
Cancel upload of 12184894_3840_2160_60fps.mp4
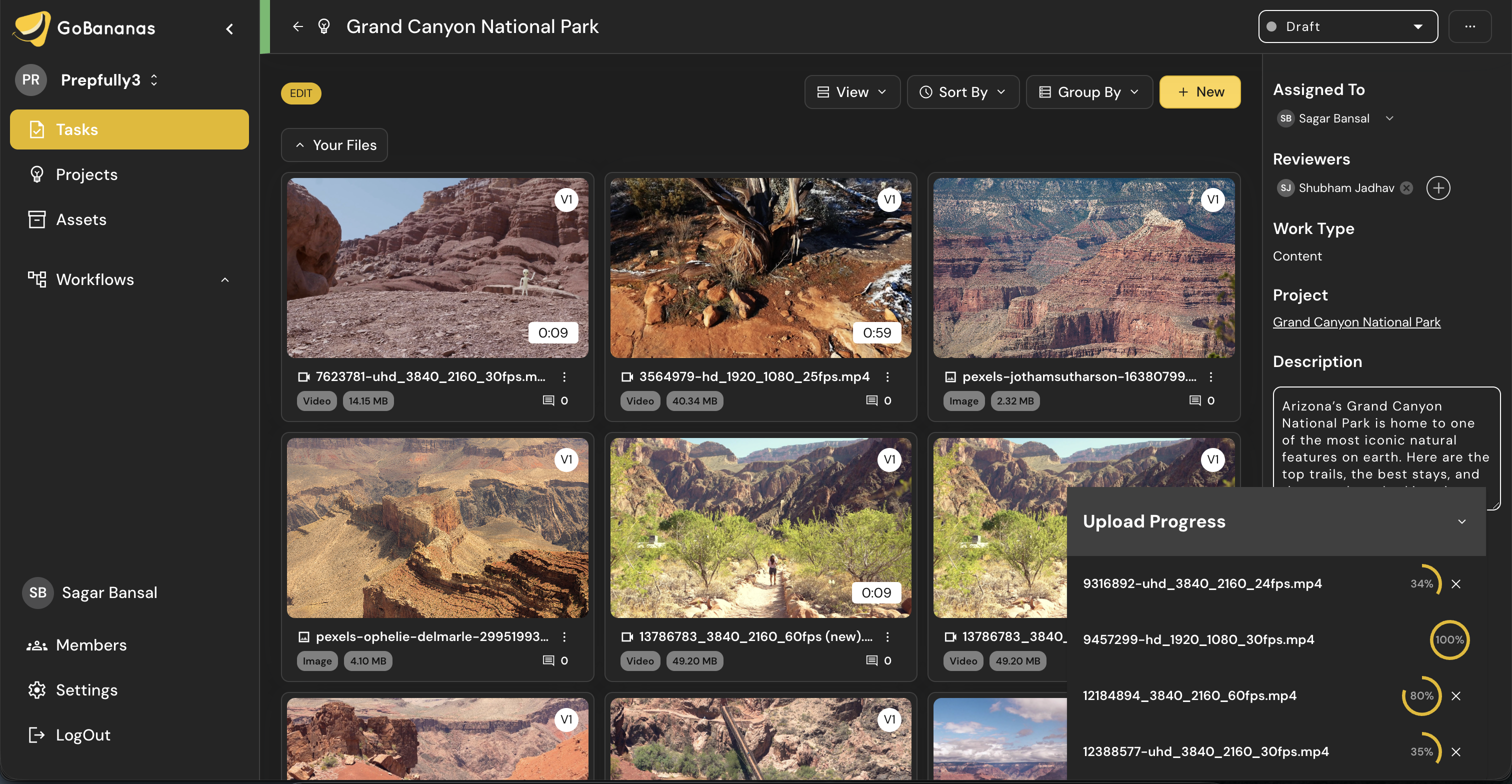point(1455,696)
